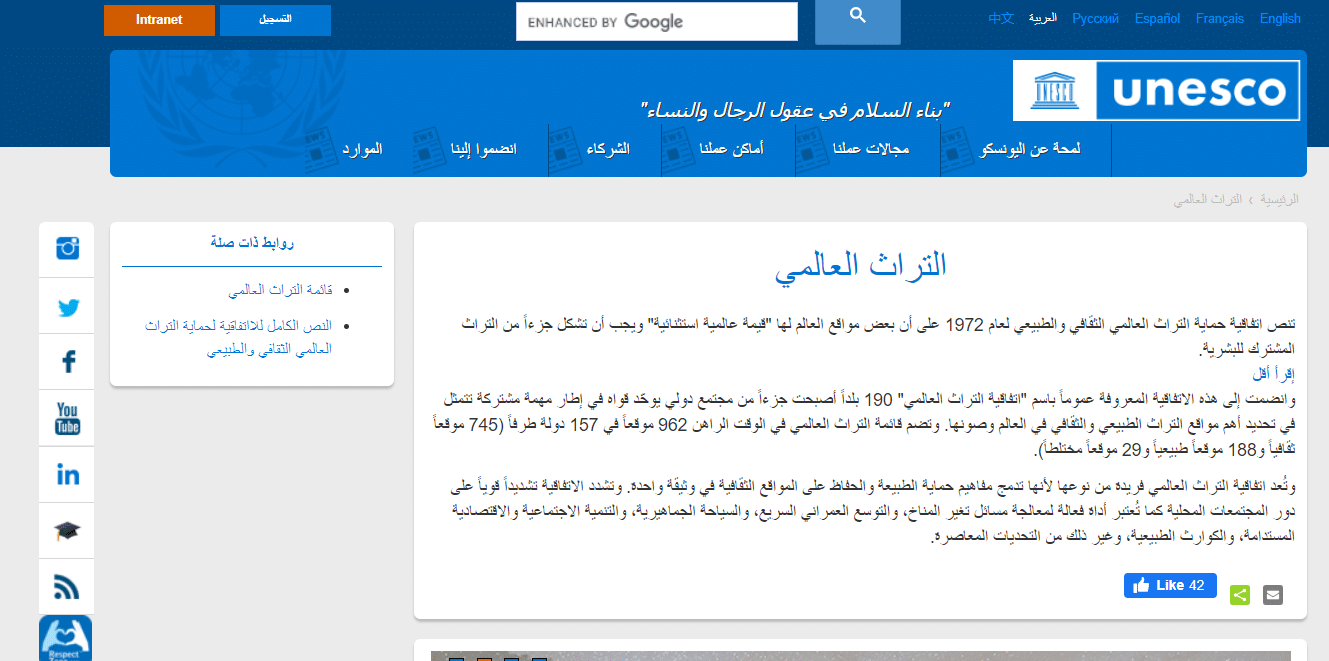Click the LinkedIn sidebar icon

pos(67,474)
